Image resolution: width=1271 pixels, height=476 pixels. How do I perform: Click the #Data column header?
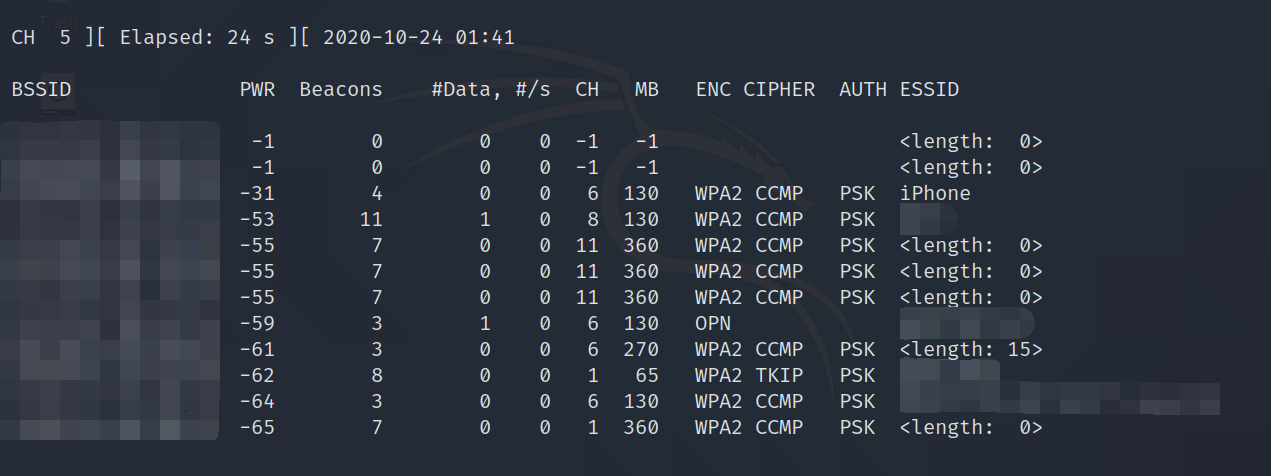point(466,90)
